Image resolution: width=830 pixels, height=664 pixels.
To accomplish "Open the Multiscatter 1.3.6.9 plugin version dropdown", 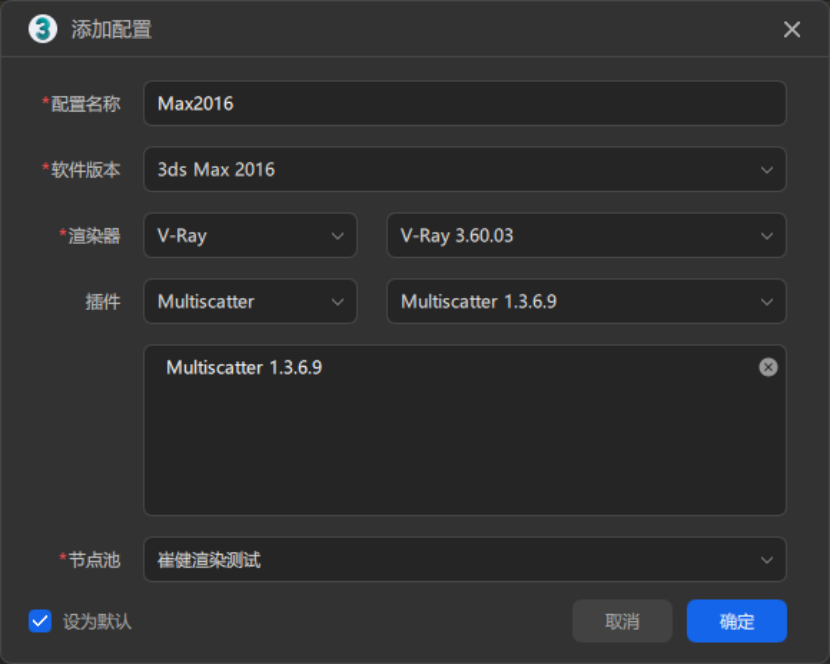I will [585, 302].
